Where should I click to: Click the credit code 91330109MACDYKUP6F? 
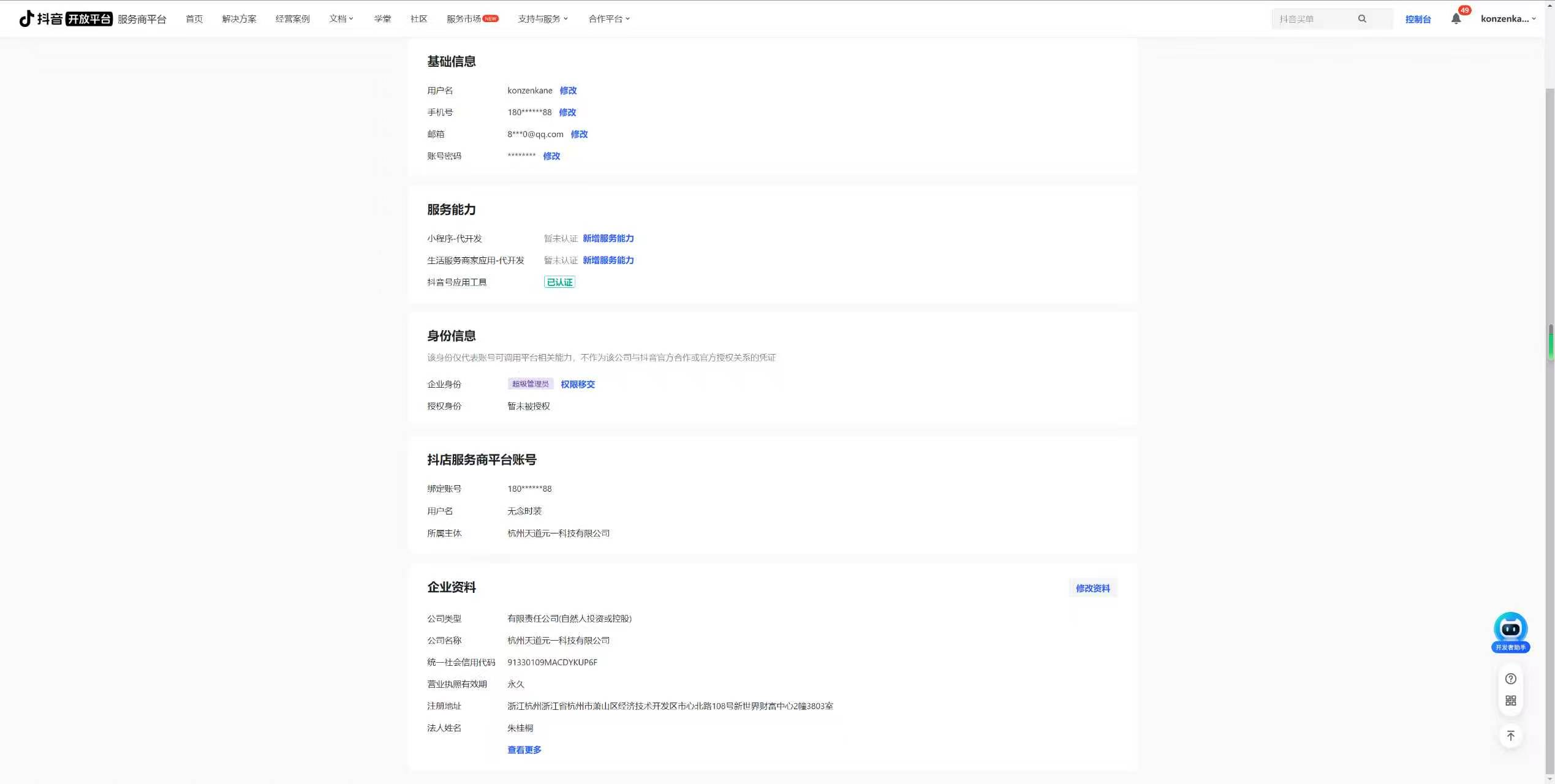[552, 662]
